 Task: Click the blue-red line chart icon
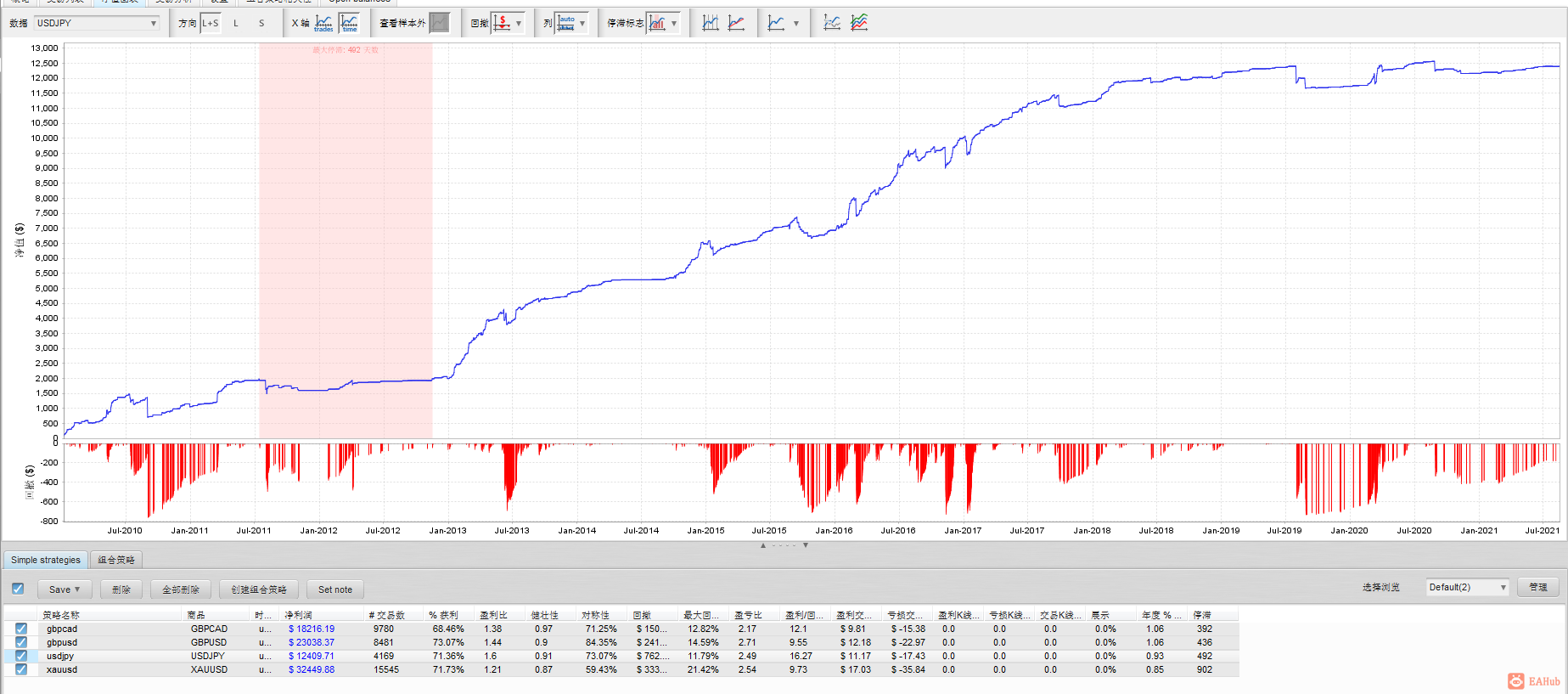[x=736, y=23]
